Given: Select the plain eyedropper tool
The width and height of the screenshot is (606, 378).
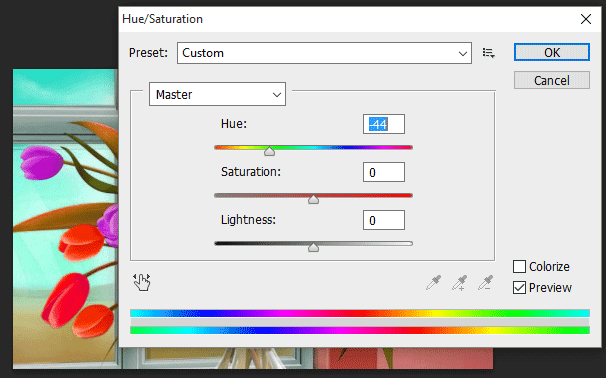Looking at the screenshot, I should pyautogui.click(x=433, y=283).
